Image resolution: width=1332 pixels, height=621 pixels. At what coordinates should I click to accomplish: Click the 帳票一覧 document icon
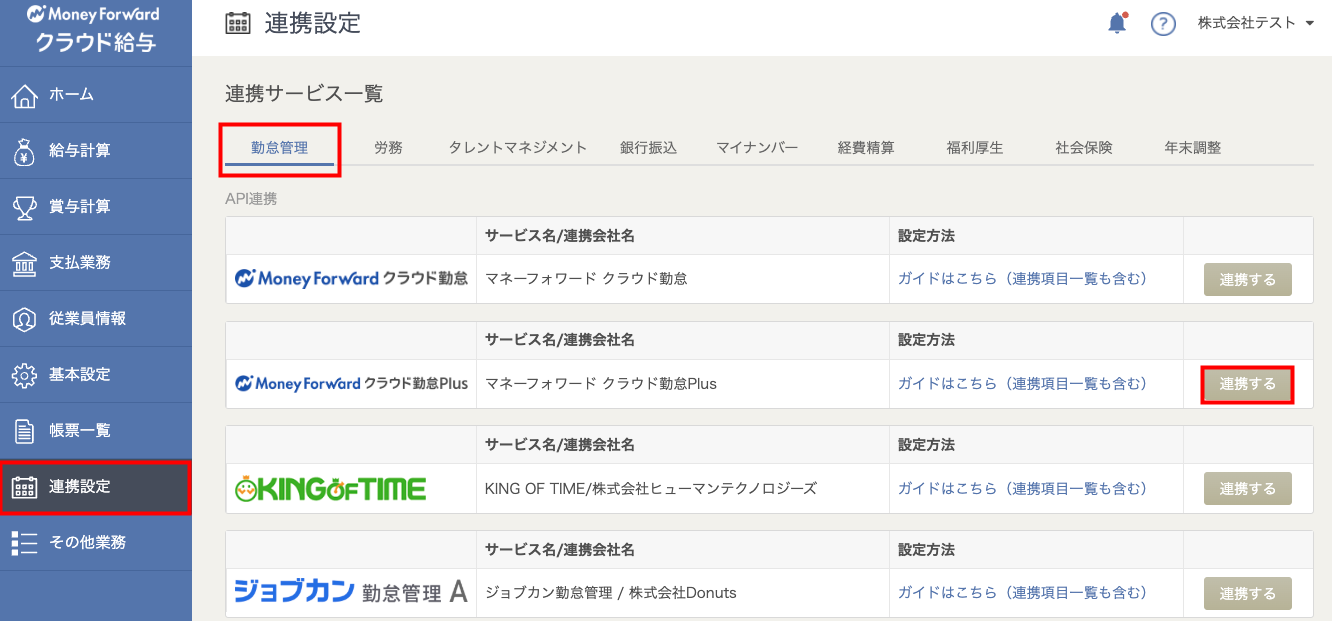(x=24, y=431)
